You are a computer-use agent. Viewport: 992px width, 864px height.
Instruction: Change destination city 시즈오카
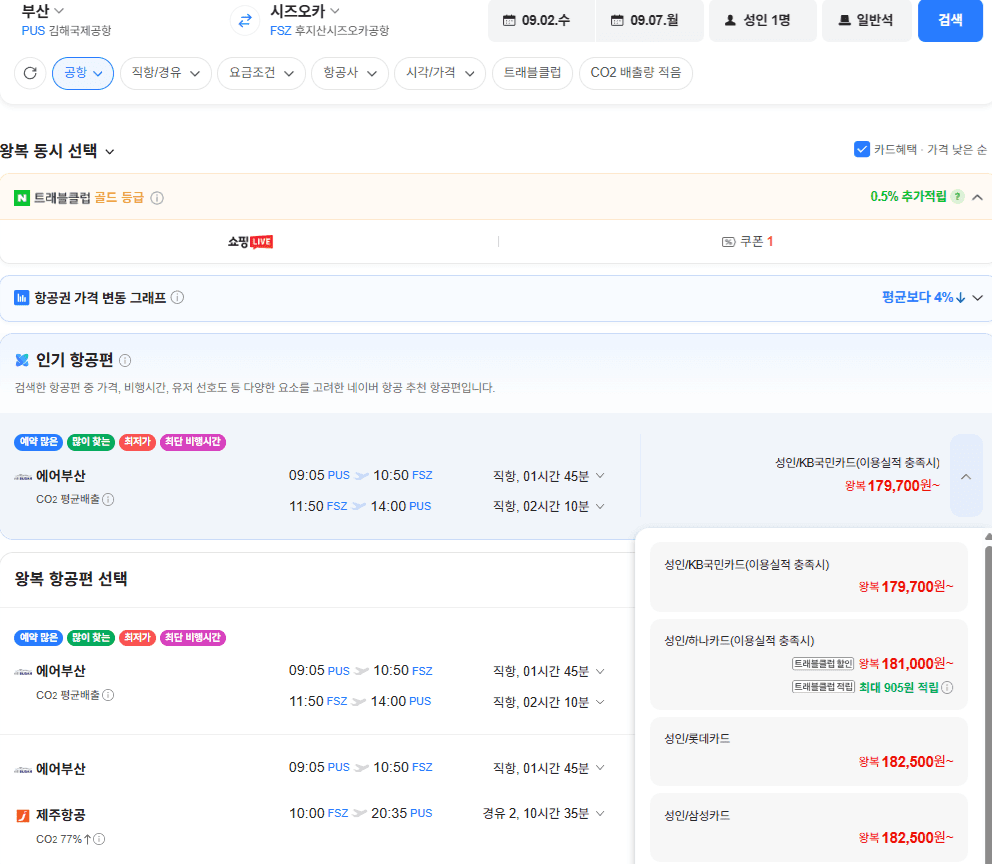click(305, 11)
